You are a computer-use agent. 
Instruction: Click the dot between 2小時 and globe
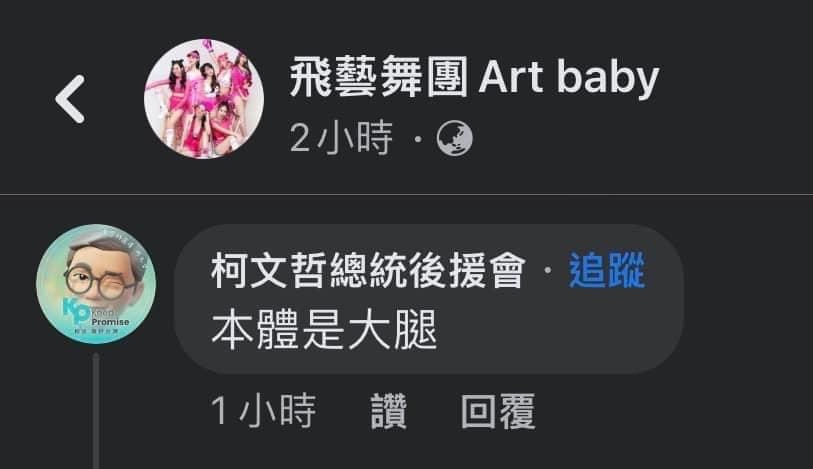click(418, 139)
